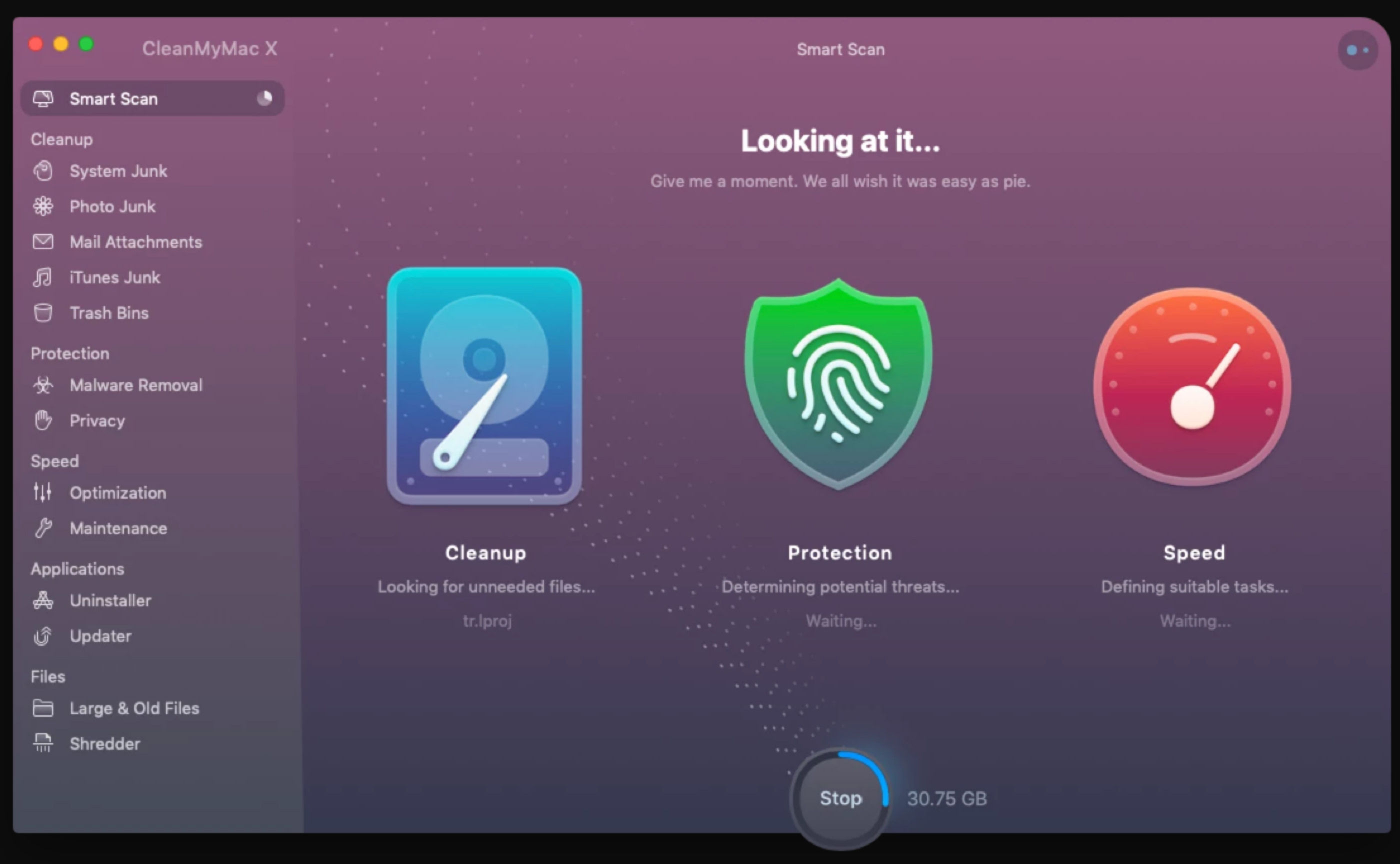
Task: Open the assistant dots button top-right
Action: coord(1357,51)
